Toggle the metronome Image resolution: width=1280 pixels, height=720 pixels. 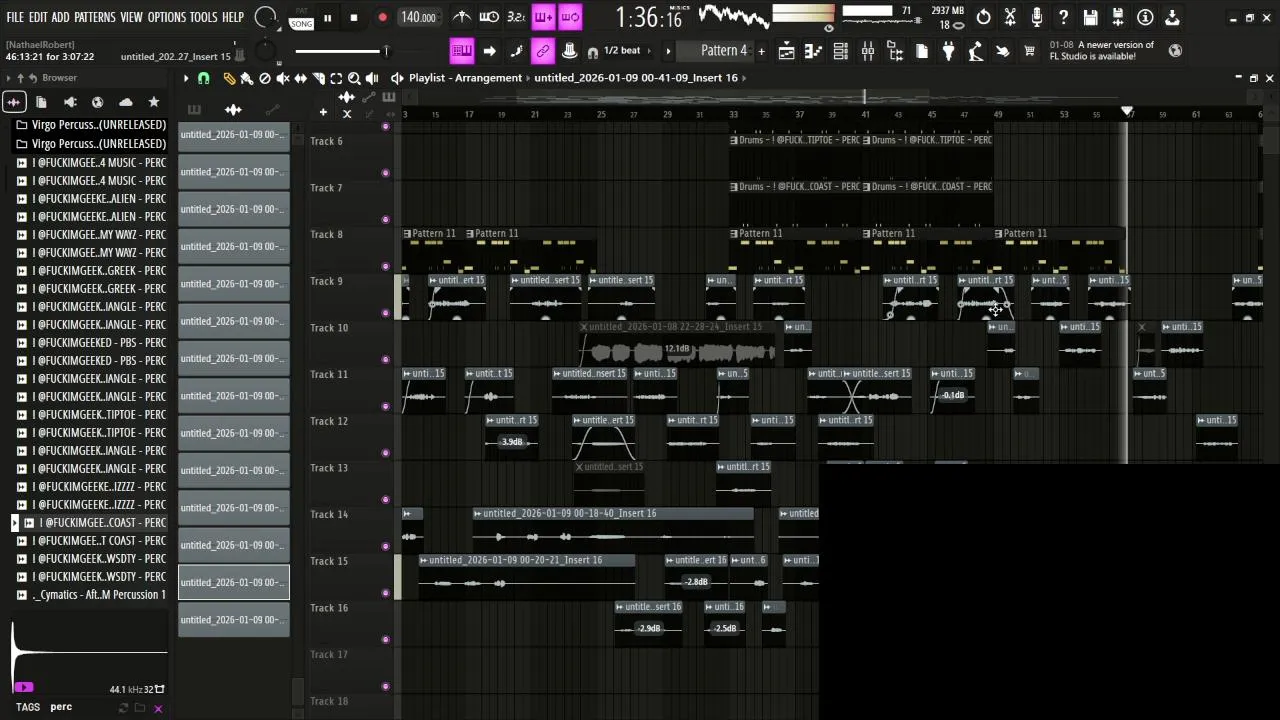click(x=462, y=17)
